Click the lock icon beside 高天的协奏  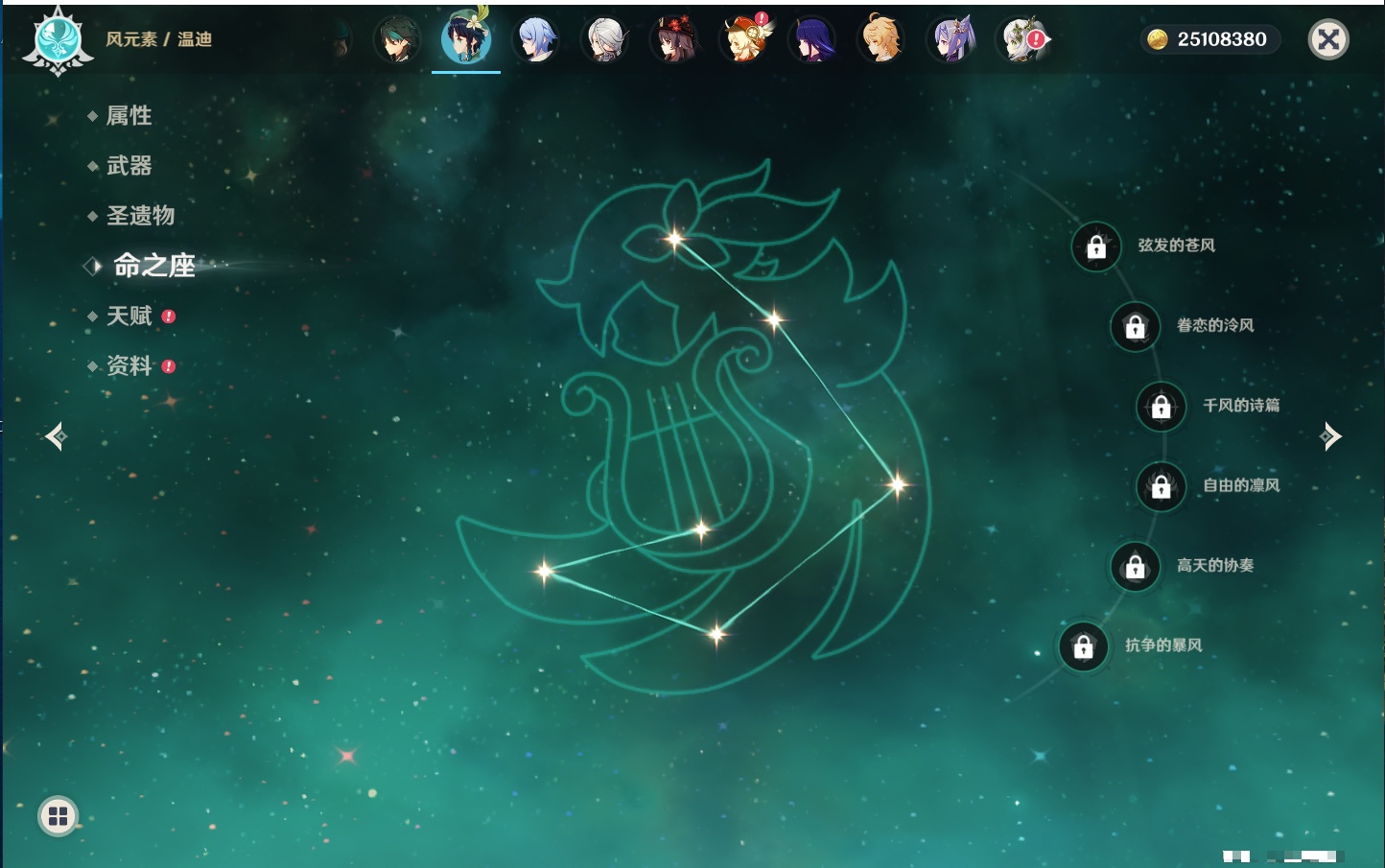[x=1136, y=567]
